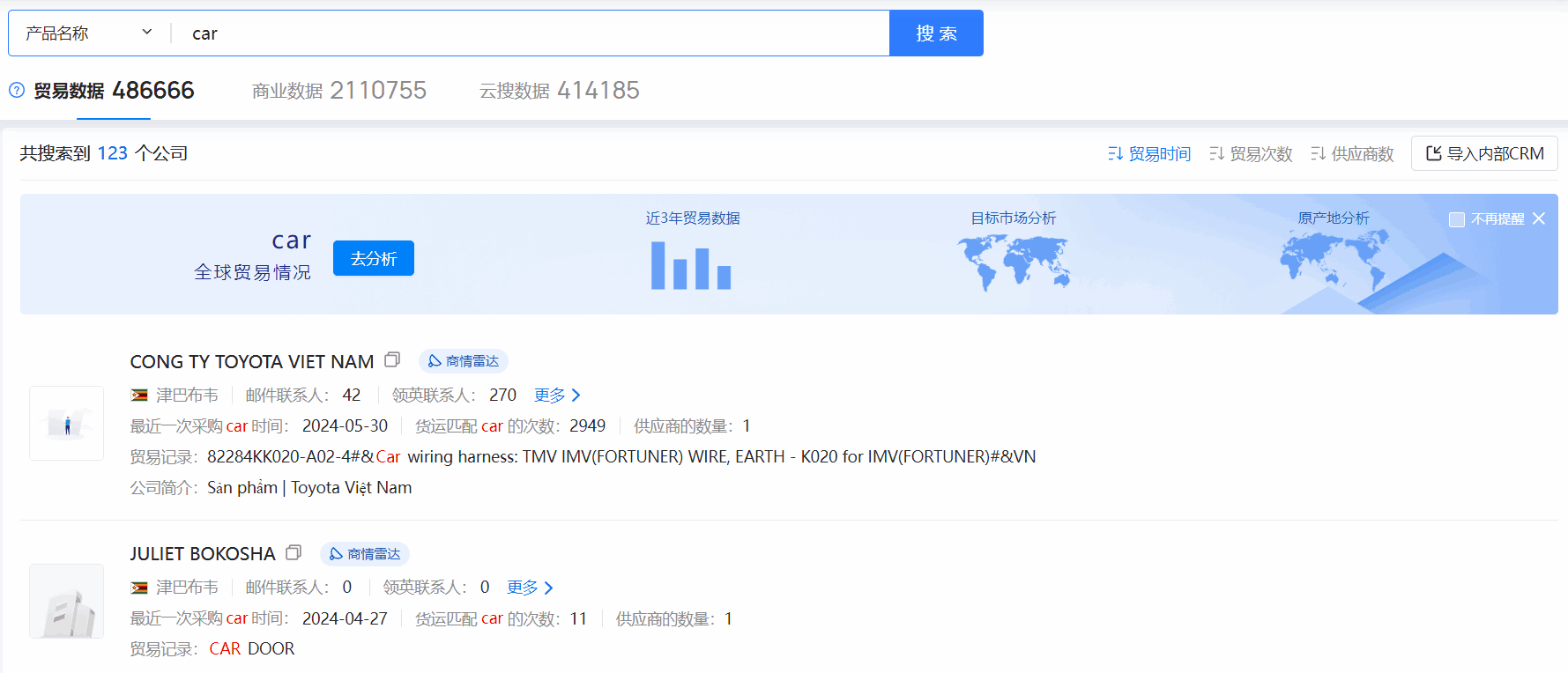This screenshot has width=1568, height=673.
Task: Sort results by 供应商数
Action: click(x=1352, y=154)
